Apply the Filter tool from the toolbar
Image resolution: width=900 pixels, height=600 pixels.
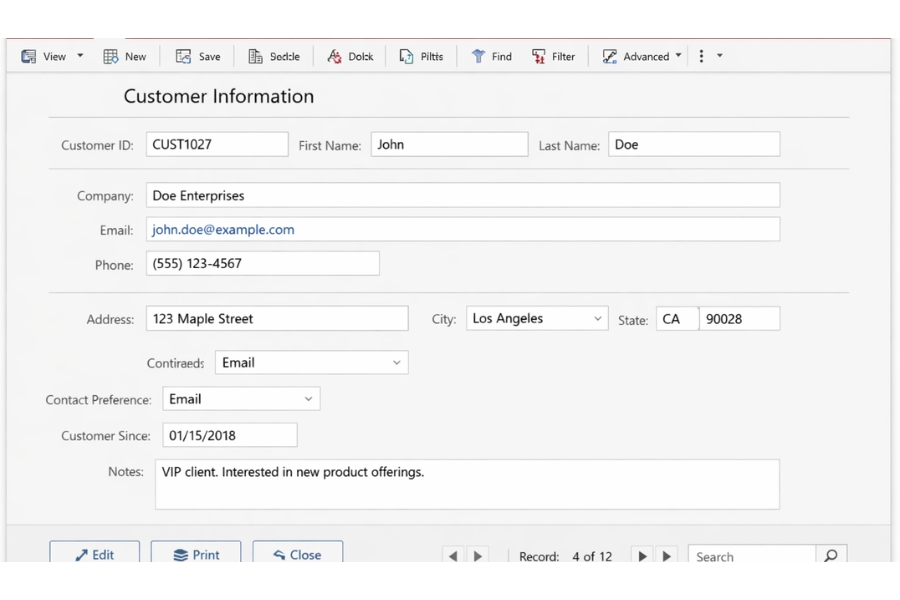tap(540, 57)
